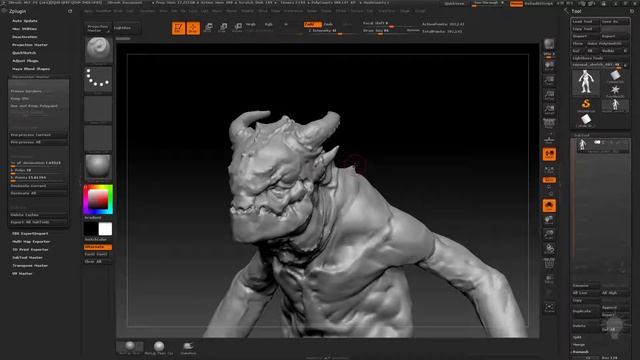This screenshot has height=360, width=640.
Task: Toggle visibility of the figure subtool
Action: [597, 142]
